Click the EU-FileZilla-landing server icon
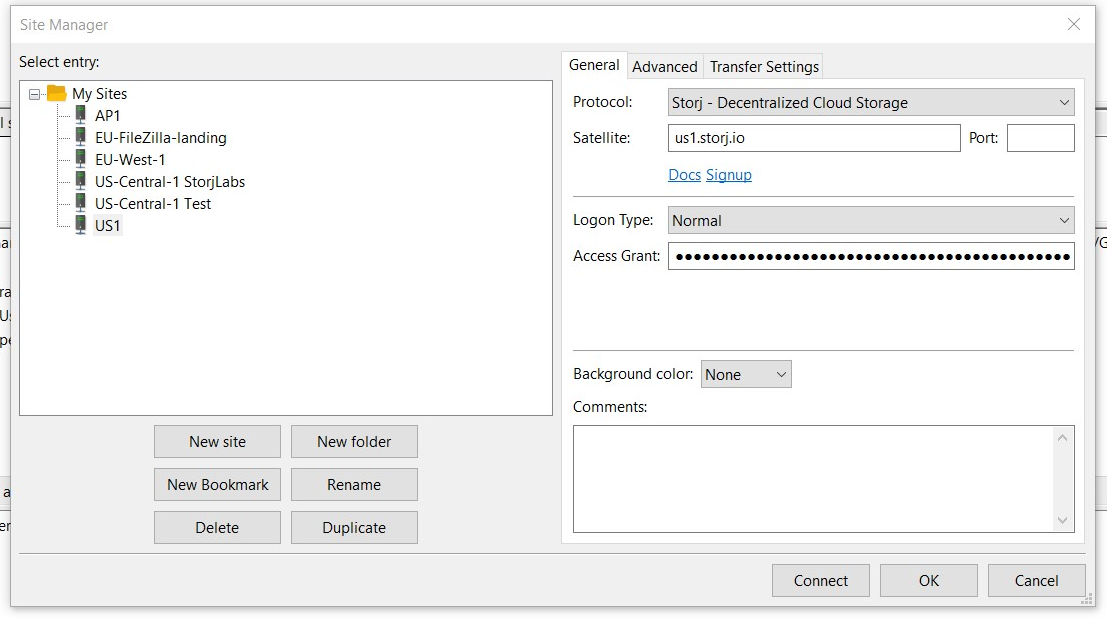The height and width of the screenshot is (619, 1107). pyautogui.click(x=80, y=136)
